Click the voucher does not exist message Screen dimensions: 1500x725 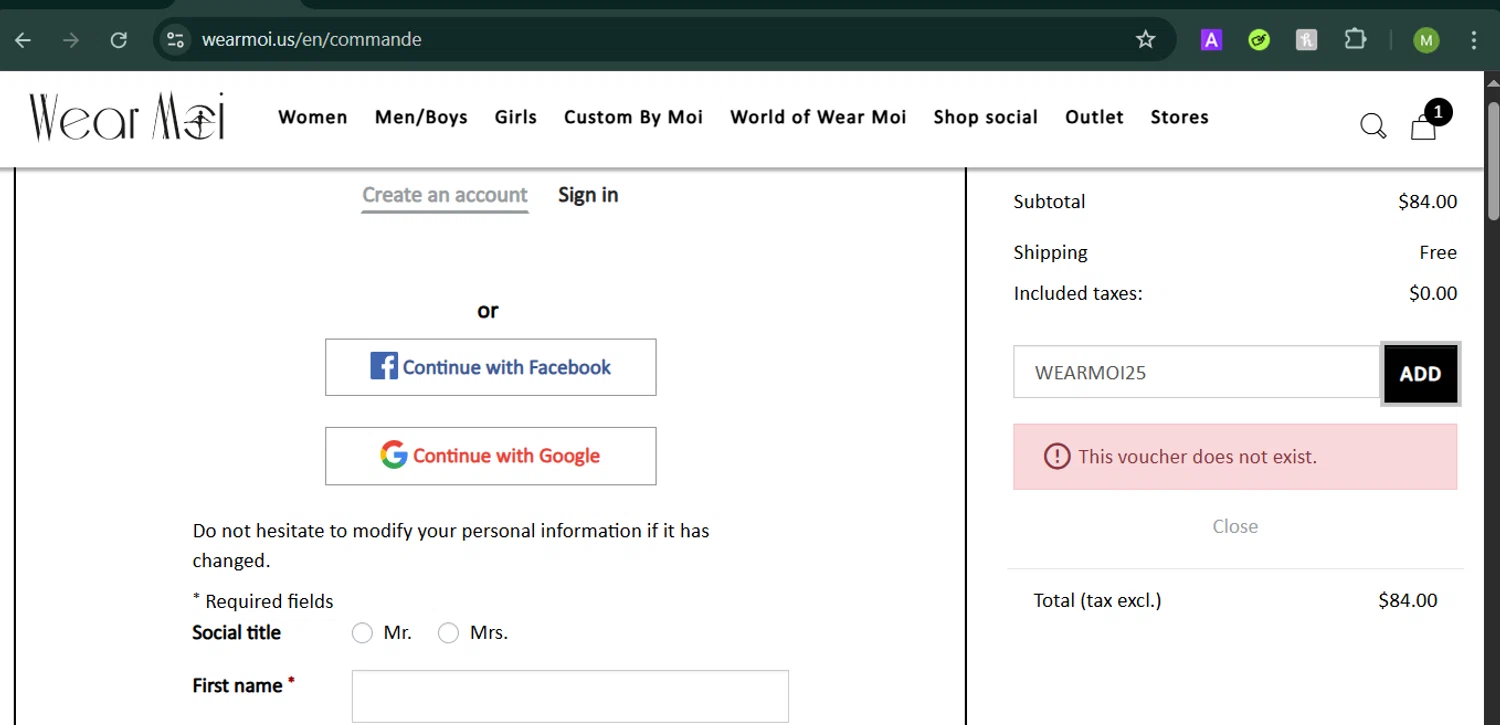coord(1235,457)
